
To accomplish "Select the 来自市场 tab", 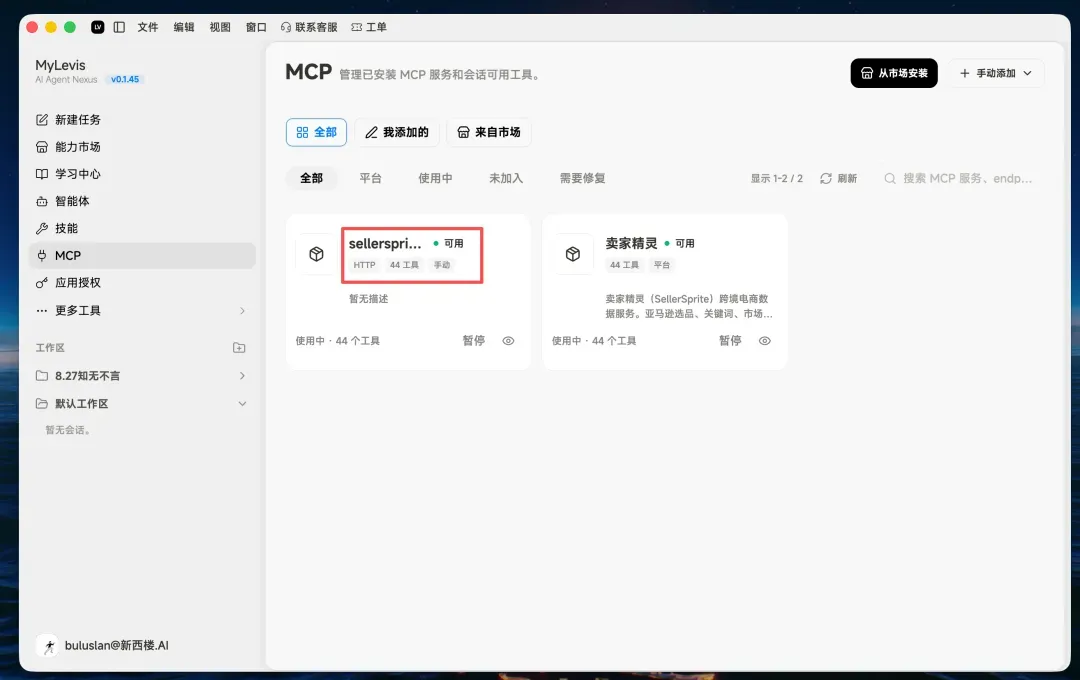I will [489, 132].
